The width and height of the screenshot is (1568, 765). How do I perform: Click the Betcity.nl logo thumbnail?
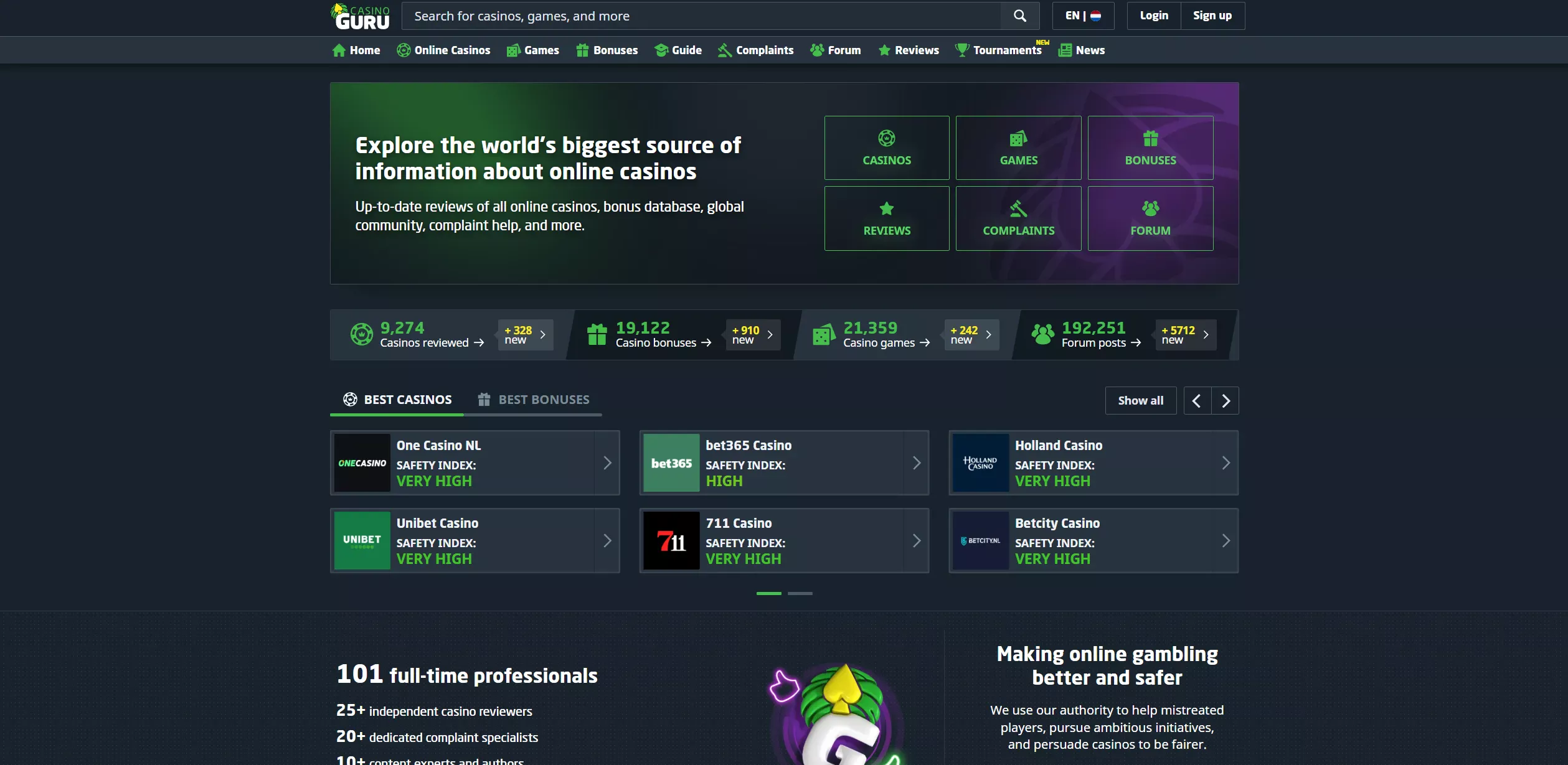(x=981, y=540)
